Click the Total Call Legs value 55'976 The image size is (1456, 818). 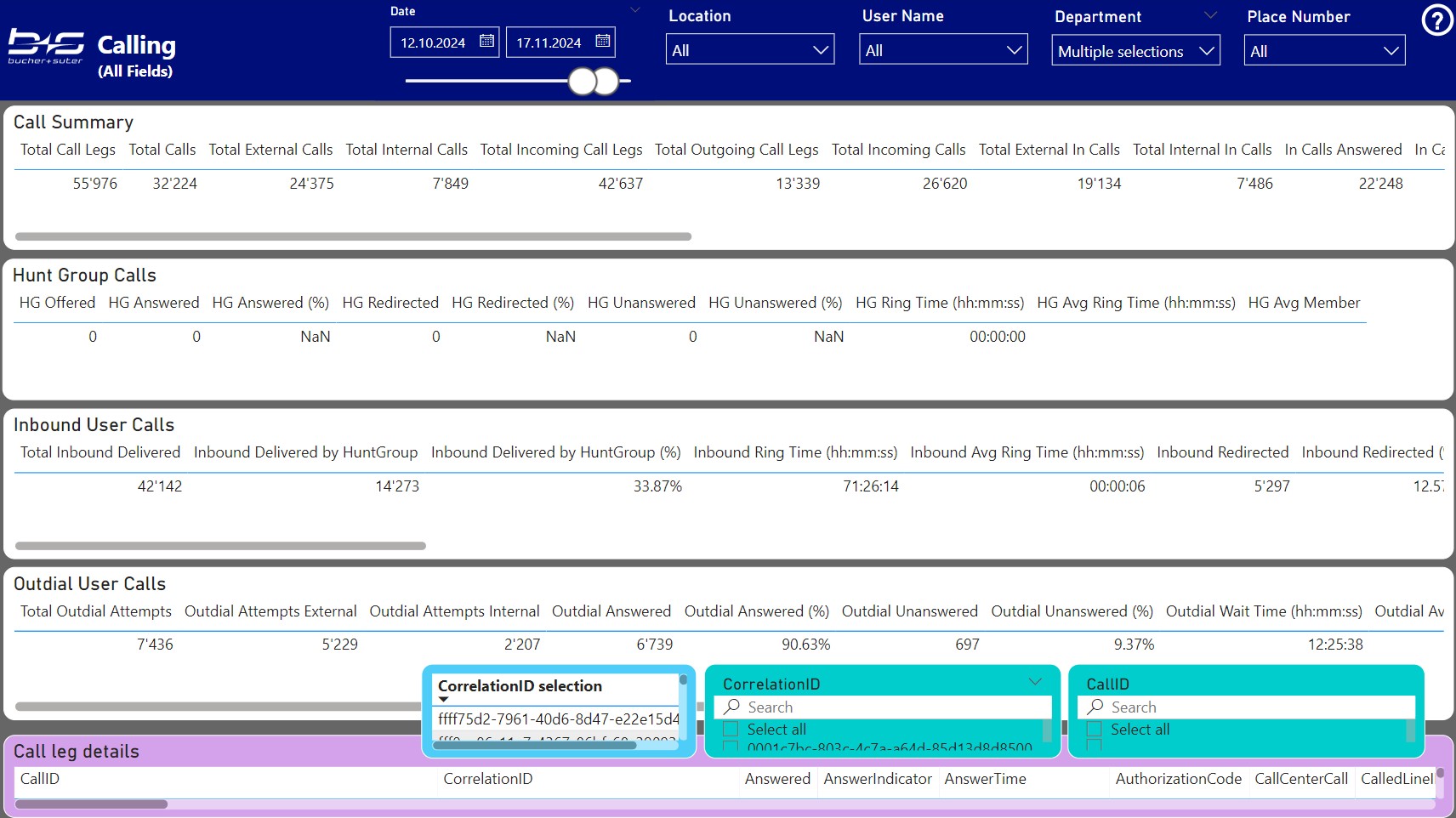point(95,184)
